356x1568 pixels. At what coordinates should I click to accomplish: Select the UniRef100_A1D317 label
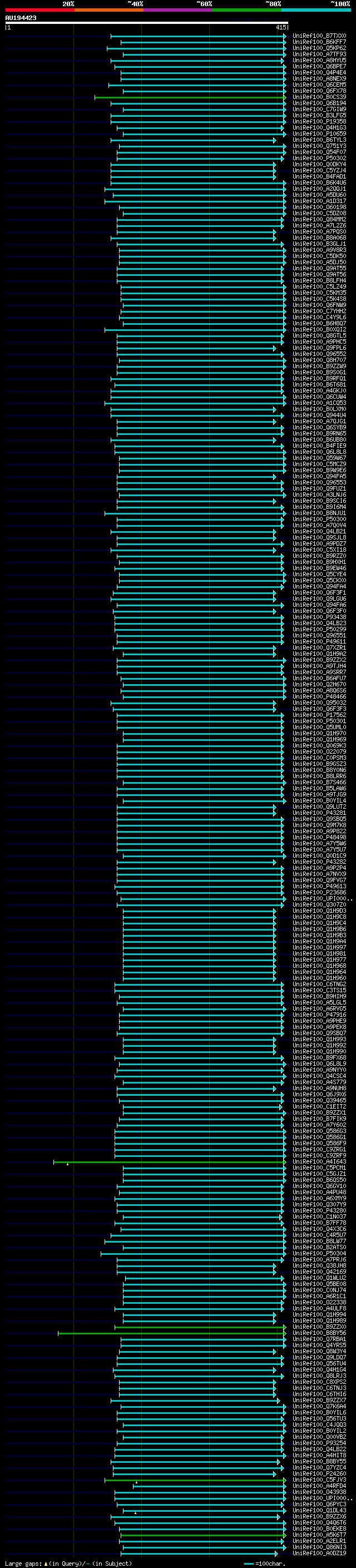coord(319,201)
